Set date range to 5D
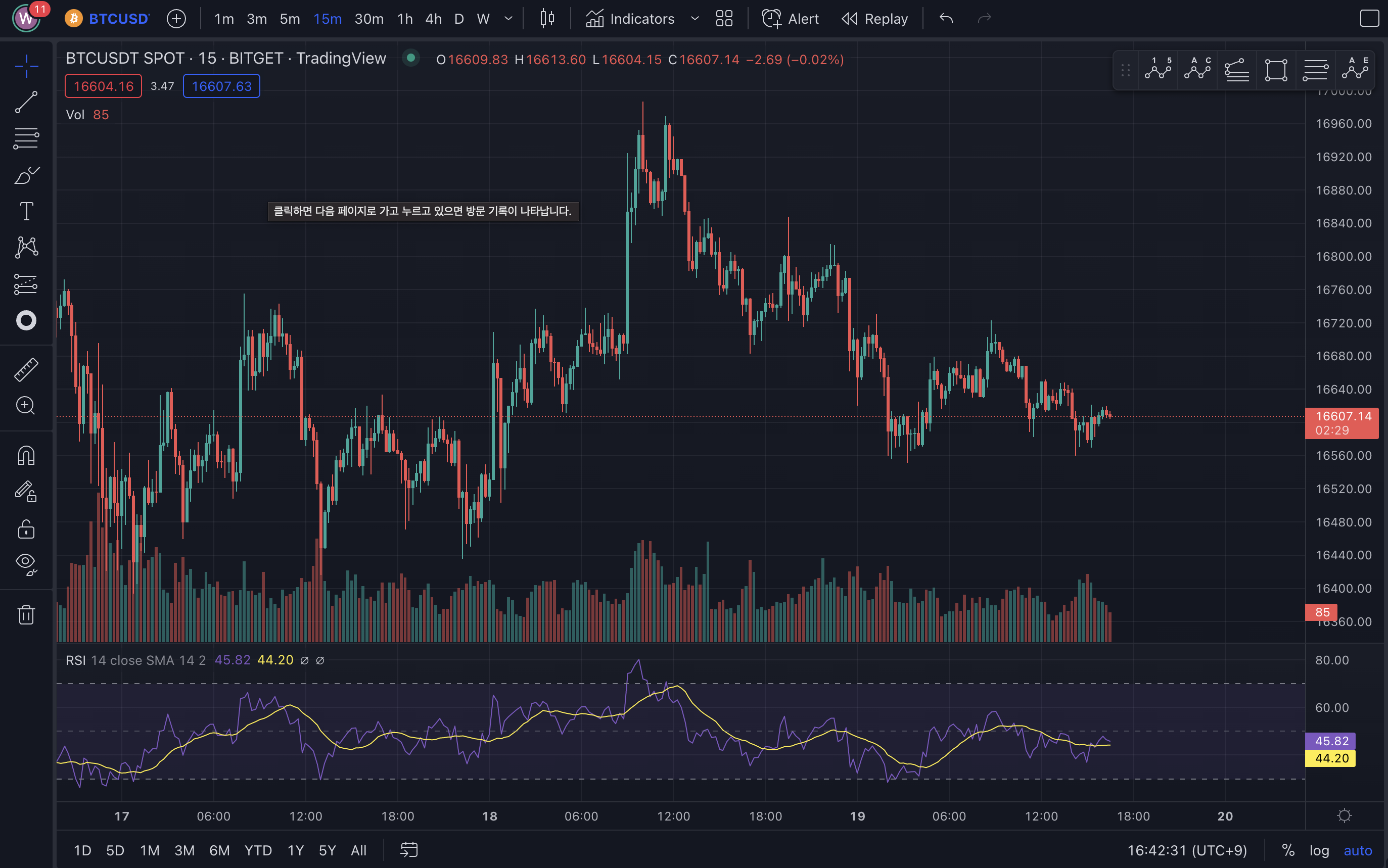1388x868 pixels. coord(115,850)
